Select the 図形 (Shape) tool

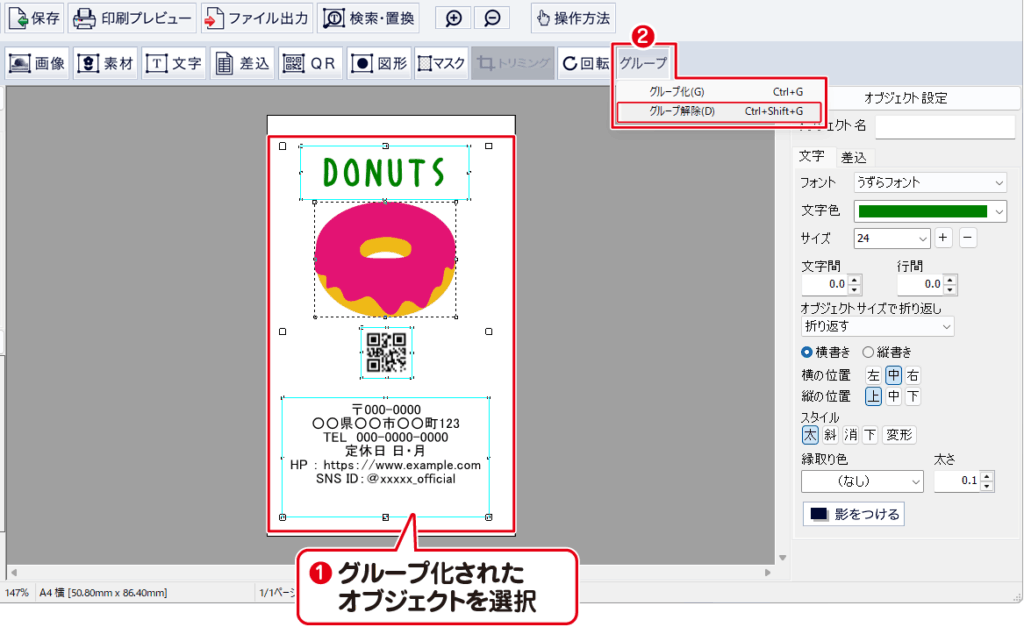pyautogui.click(x=378, y=63)
